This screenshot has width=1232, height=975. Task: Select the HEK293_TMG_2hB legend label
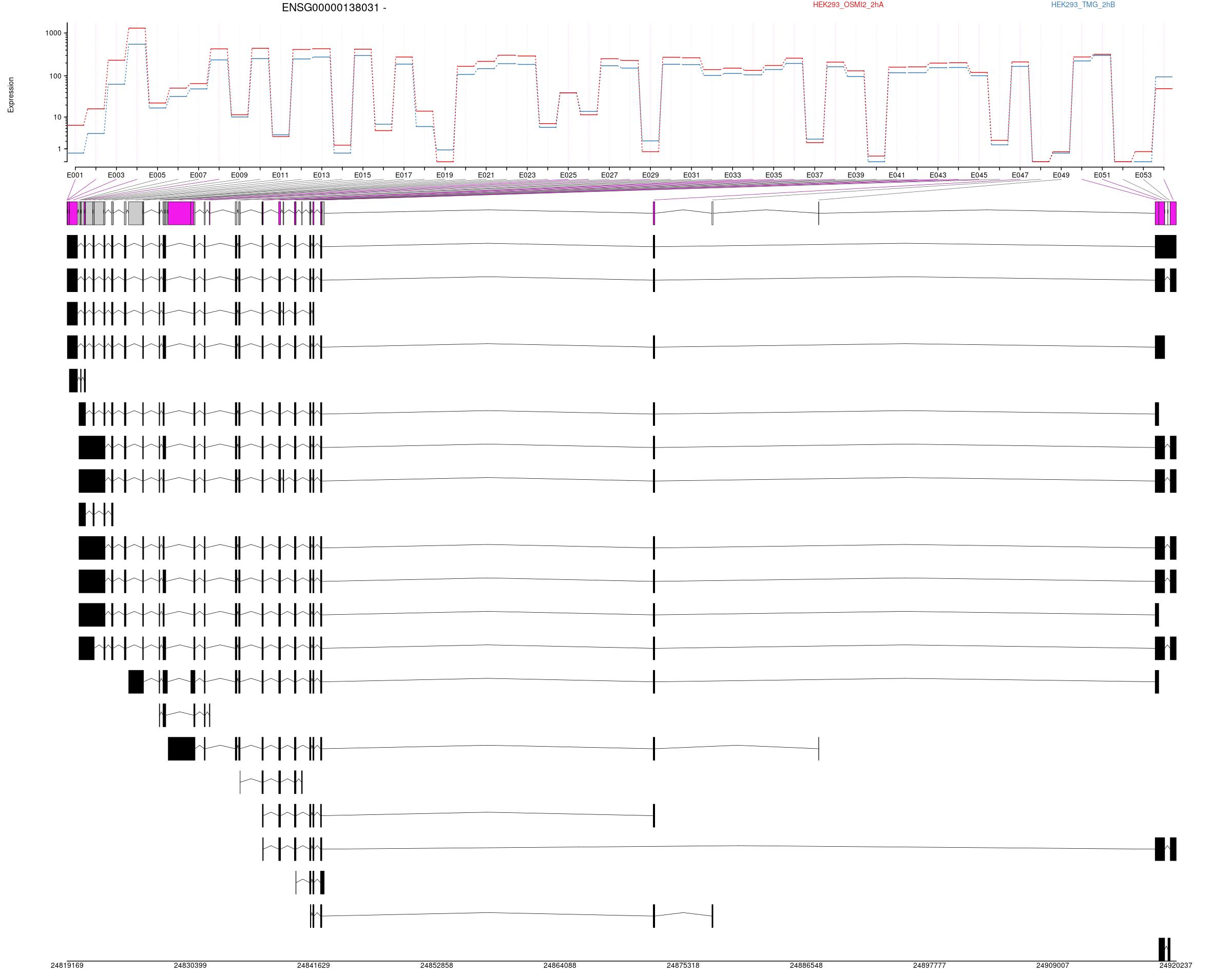coord(1083,5)
